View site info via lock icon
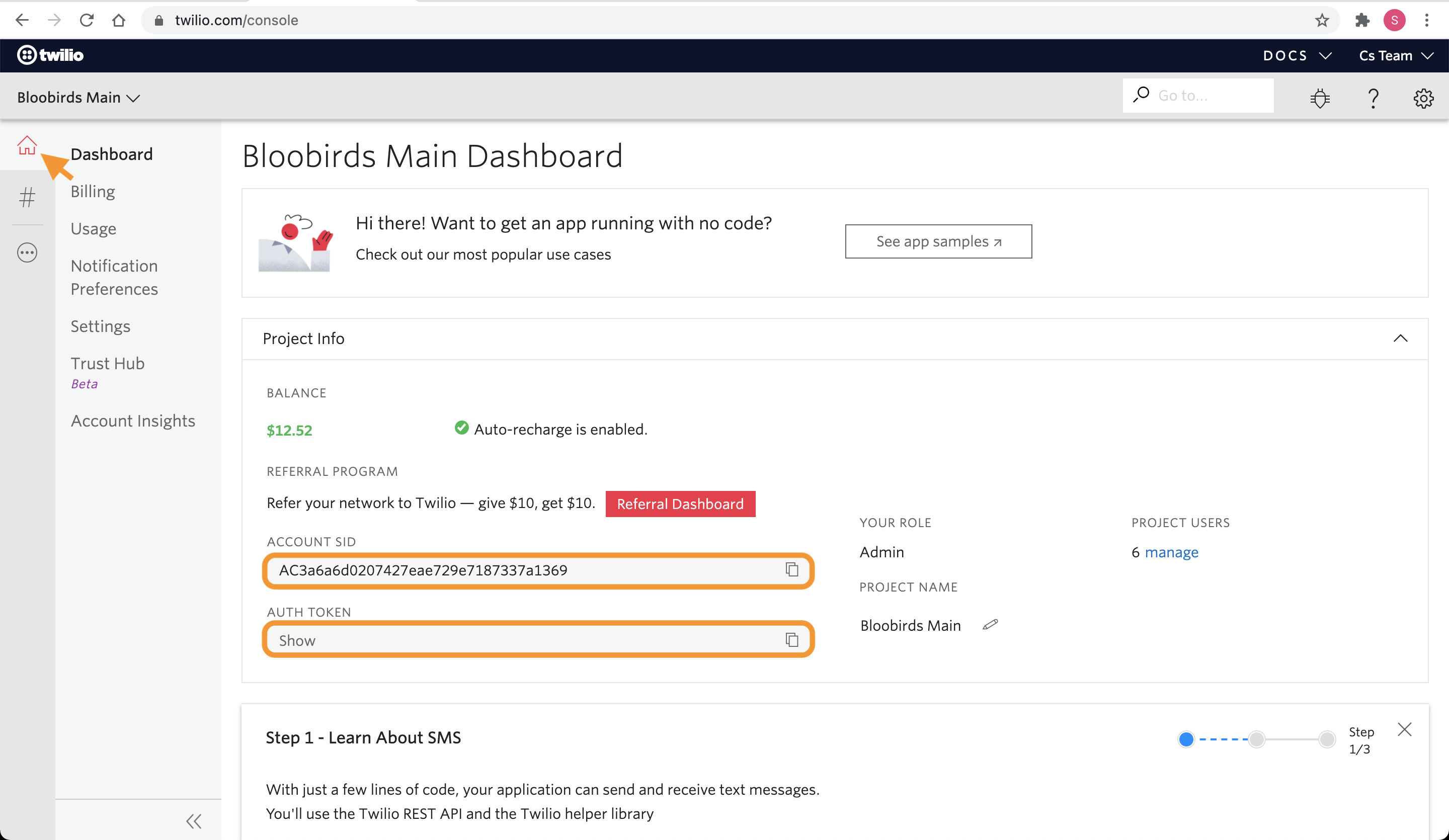Image resolution: width=1449 pixels, height=840 pixels. click(x=159, y=21)
